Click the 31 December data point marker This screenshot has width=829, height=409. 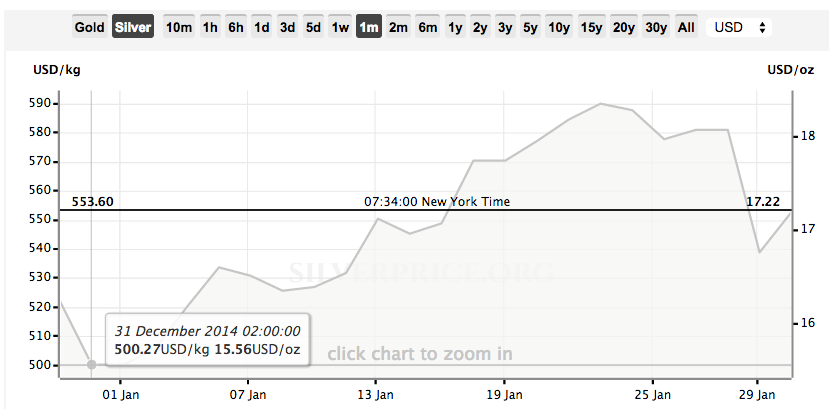(x=91, y=365)
